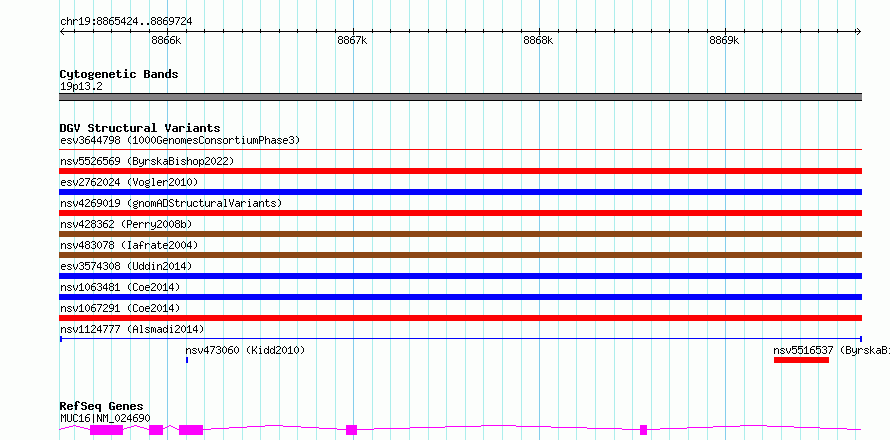Open the nsv473060 (Kidd2010) label
The image size is (890, 440).
coord(245,350)
